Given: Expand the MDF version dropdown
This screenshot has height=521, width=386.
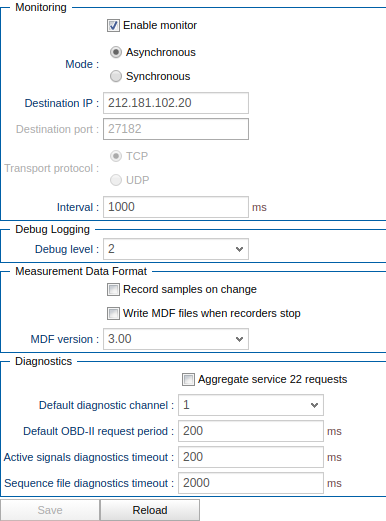Looking at the screenshot, I should point(176,339).
